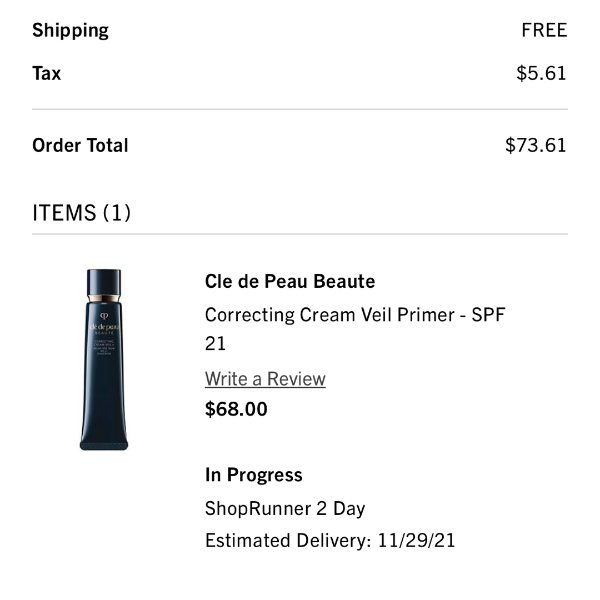Viewport: 600px width, 600px height.
Task: Select the ShopRunner 2 Day shipping method text
Action: tap(285, 509)
